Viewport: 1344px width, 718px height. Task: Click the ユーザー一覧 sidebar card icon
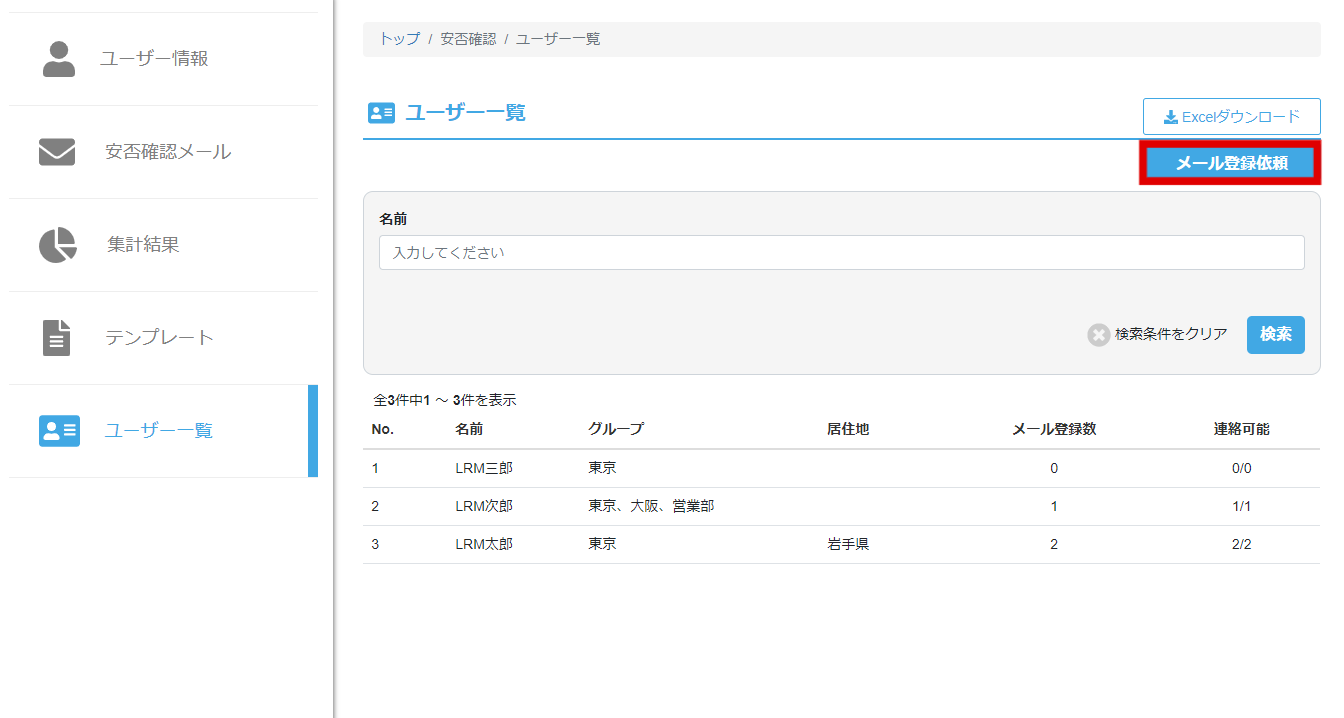[59, 431]
